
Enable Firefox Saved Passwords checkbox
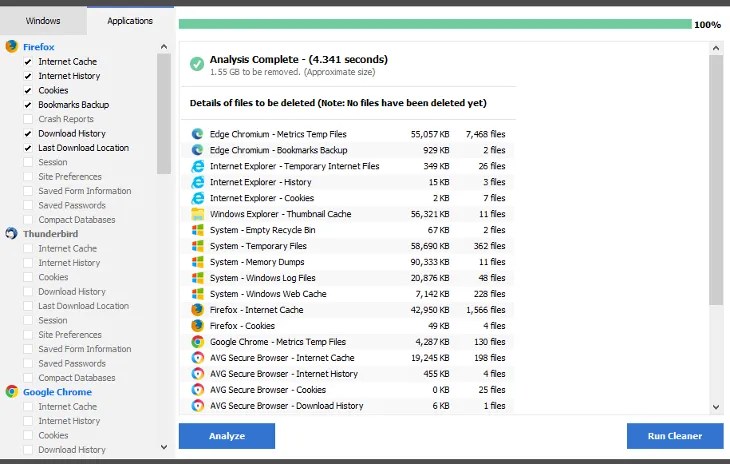(28, 205)
